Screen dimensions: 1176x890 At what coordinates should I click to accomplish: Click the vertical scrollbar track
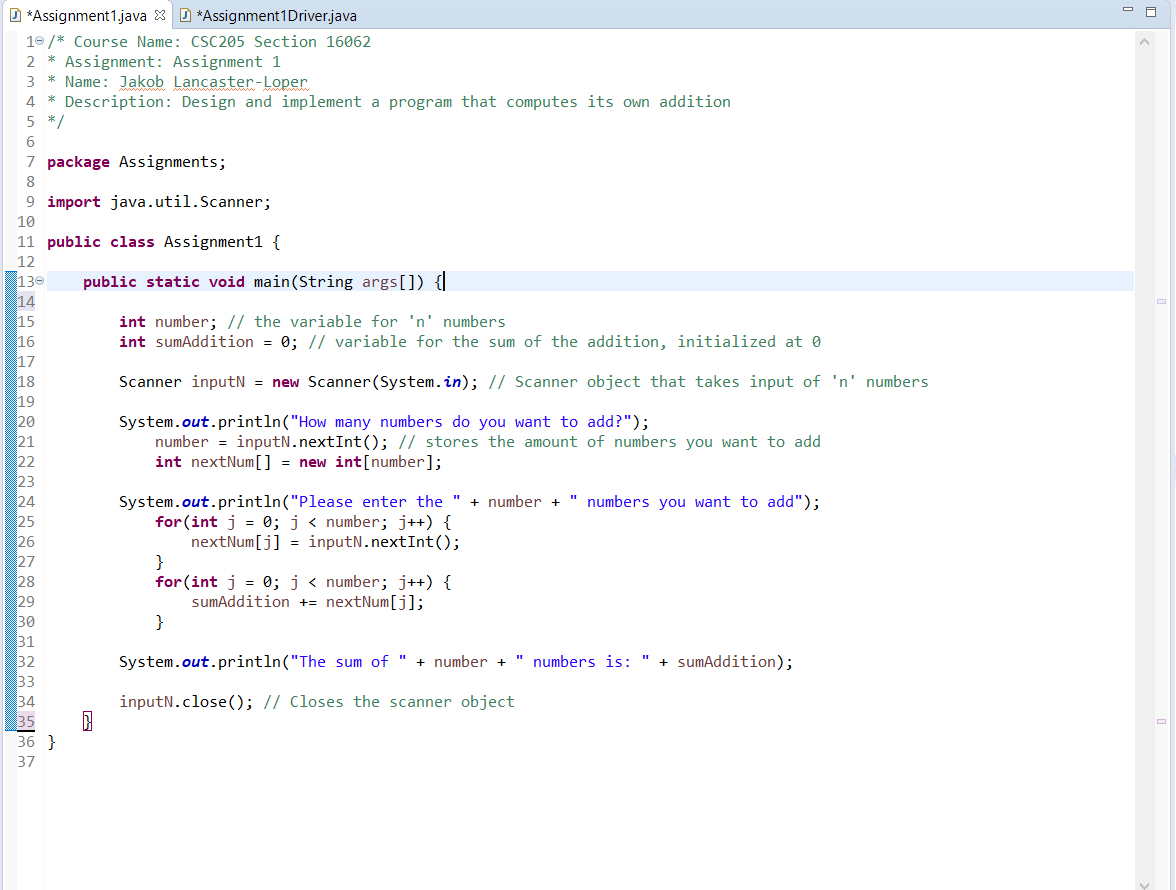coord(1143,500)
